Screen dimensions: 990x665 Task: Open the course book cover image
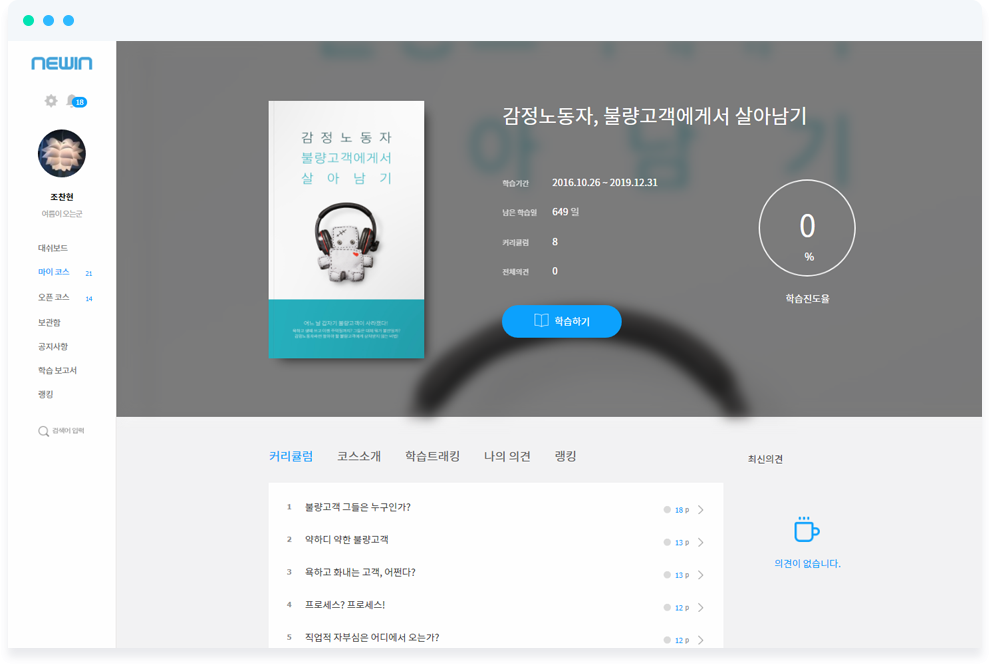(x=346, y=230)
